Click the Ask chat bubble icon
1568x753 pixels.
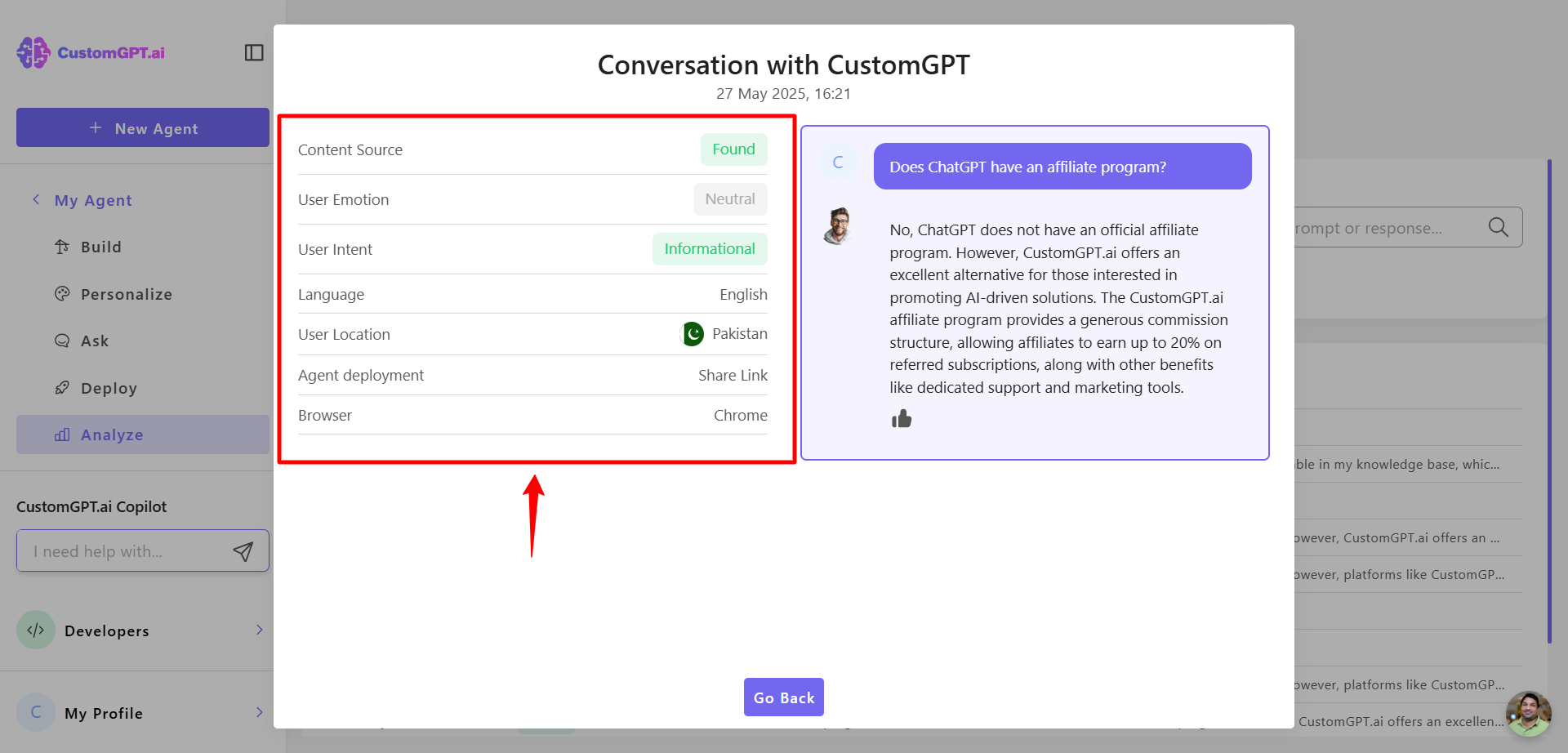(62, 341)
